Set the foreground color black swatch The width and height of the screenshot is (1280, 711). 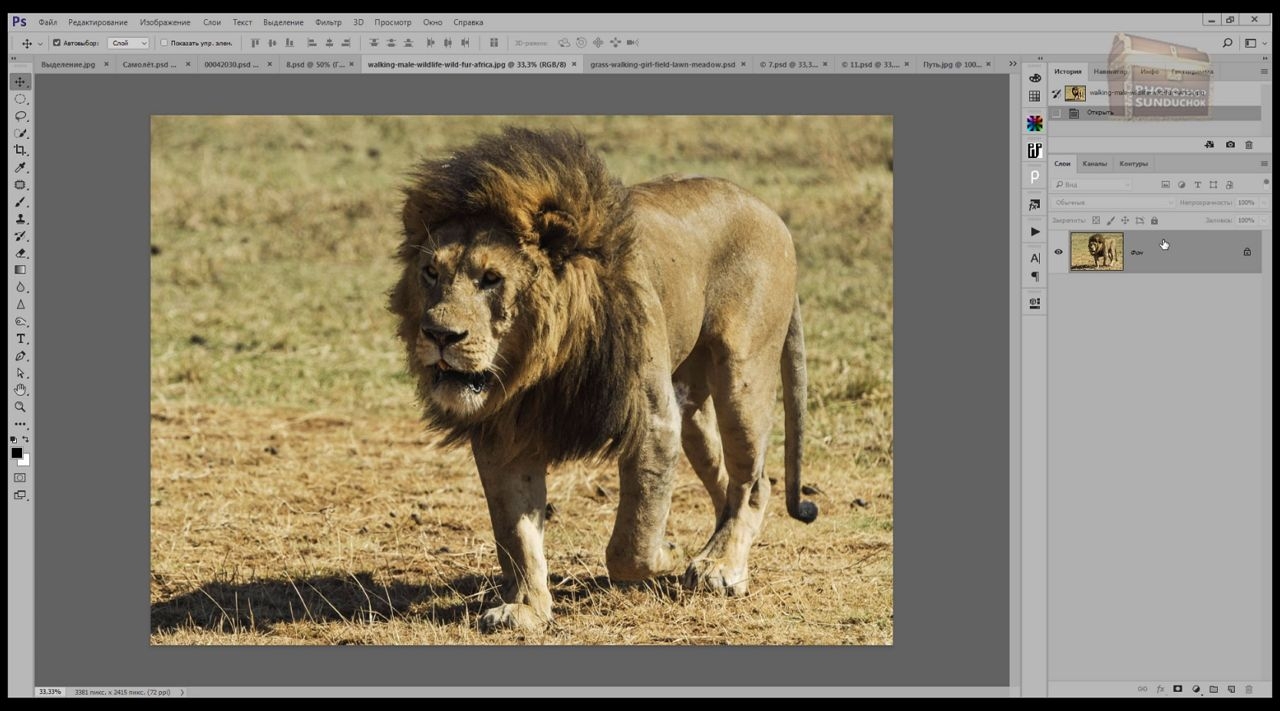16,453
